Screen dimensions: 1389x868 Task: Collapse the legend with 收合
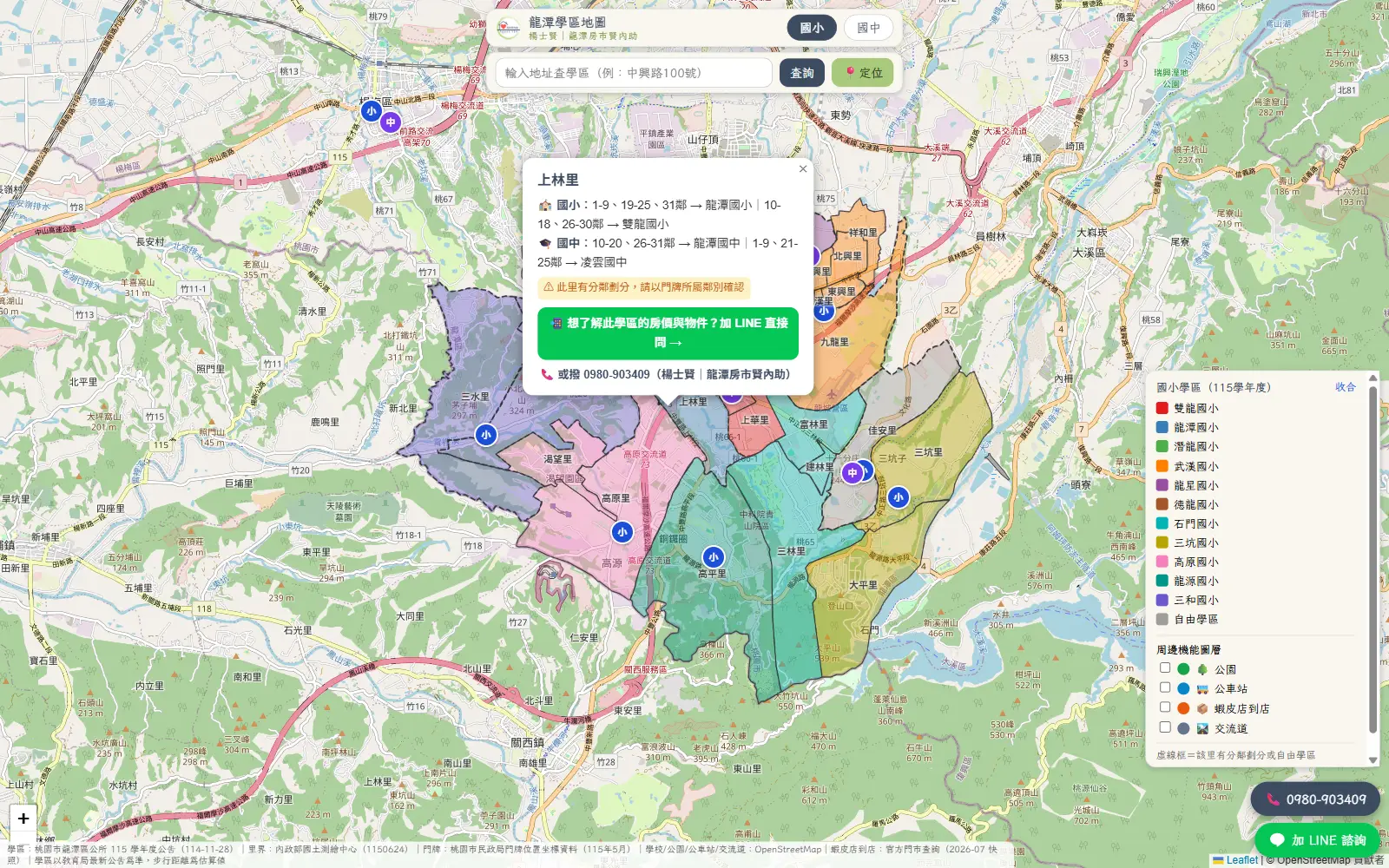1345,387
